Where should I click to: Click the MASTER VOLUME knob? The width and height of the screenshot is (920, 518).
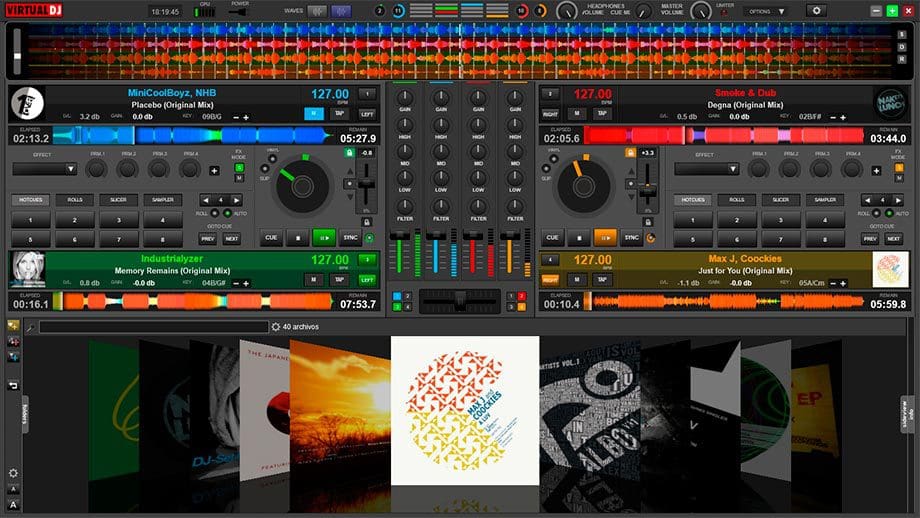click(701, 11)
